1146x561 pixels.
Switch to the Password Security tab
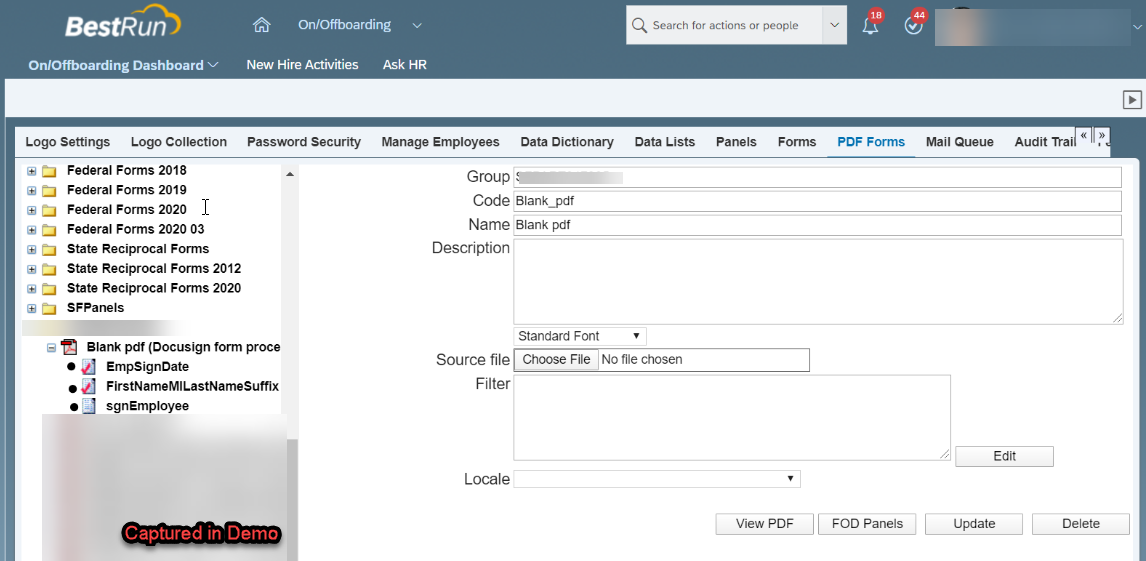304,142
